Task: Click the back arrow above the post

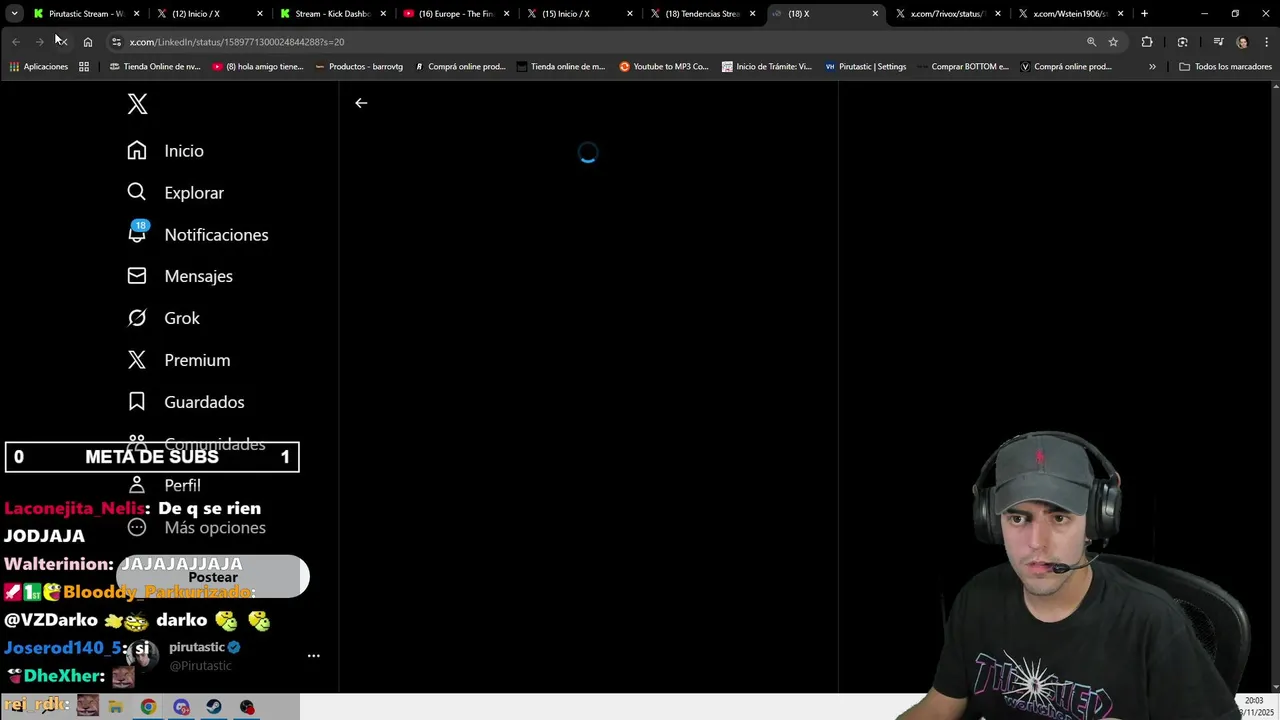Action: coord(361,103)
